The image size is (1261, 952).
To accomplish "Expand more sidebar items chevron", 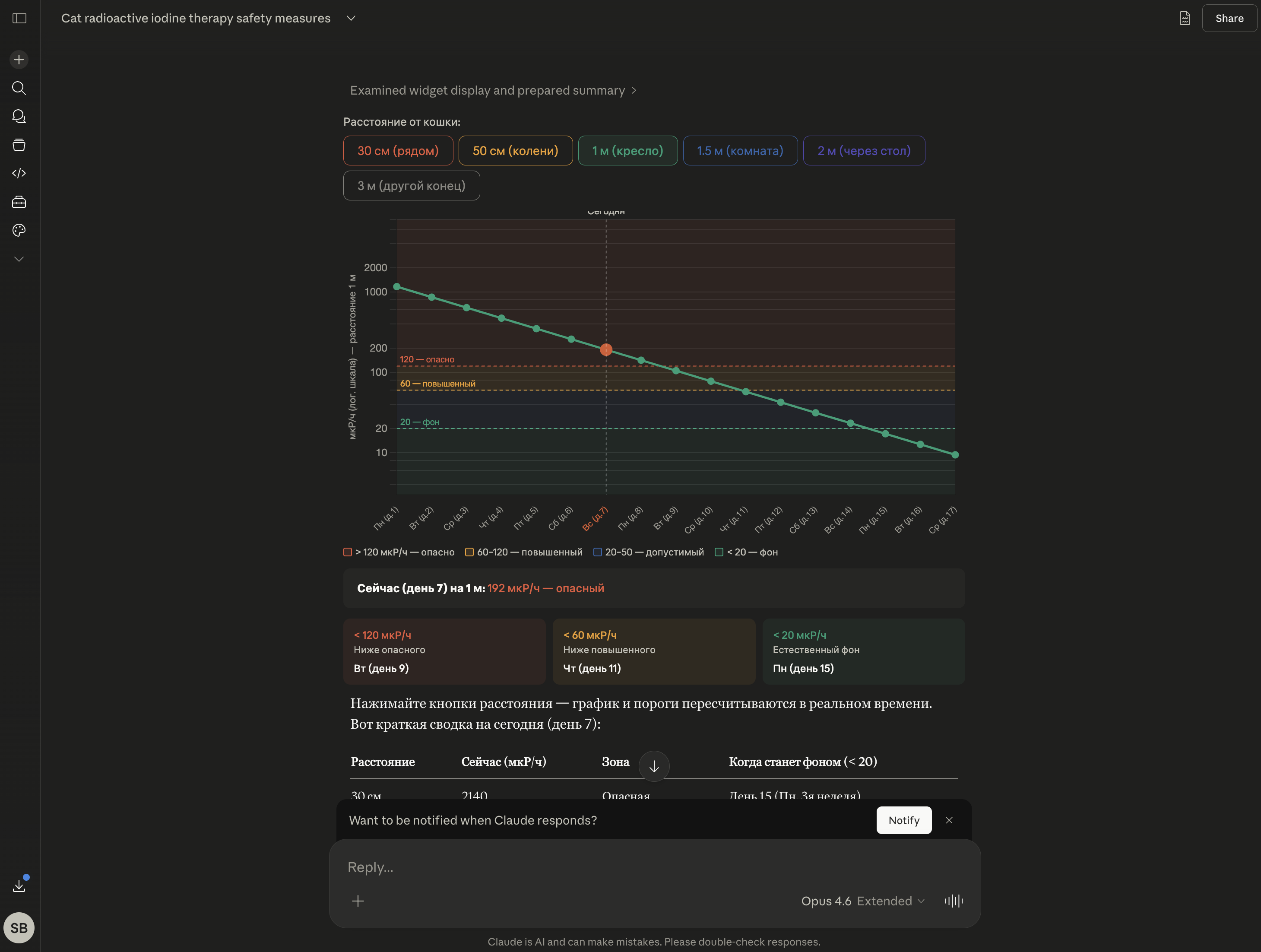I will pos(19,259).
